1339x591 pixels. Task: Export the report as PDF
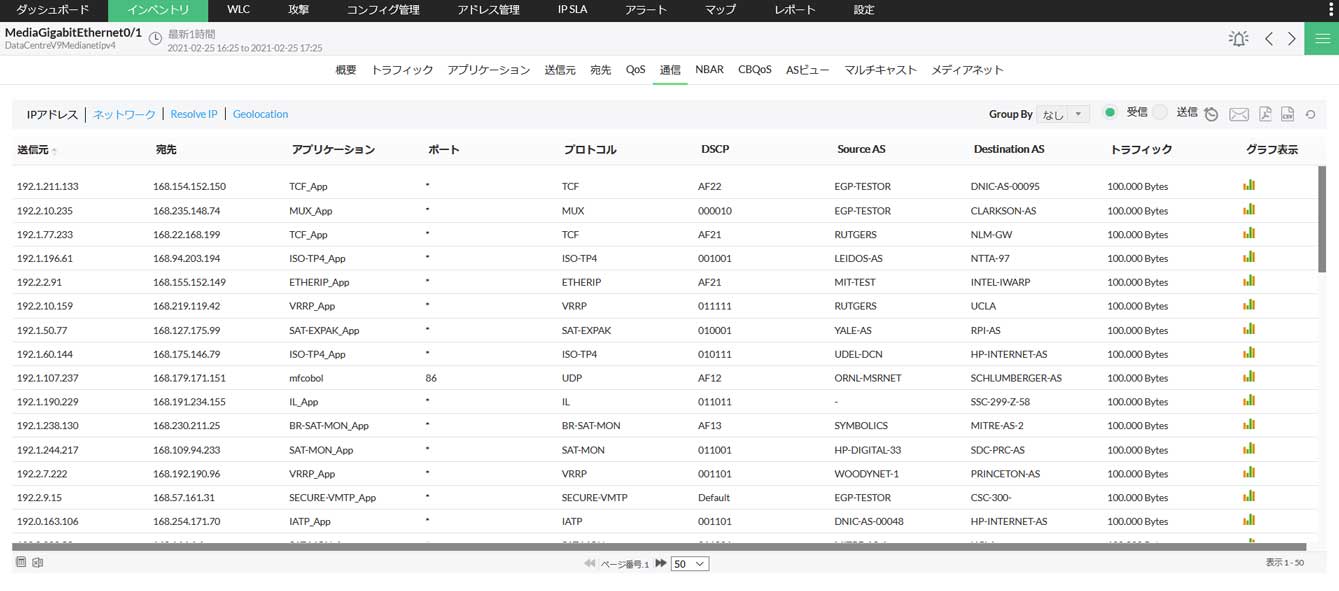[x=1265, y=114]
